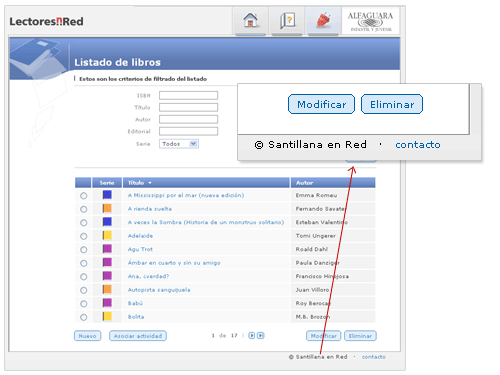Go to the home page house icon
This screenshot has width=500, height=375.
coord(250,20)
